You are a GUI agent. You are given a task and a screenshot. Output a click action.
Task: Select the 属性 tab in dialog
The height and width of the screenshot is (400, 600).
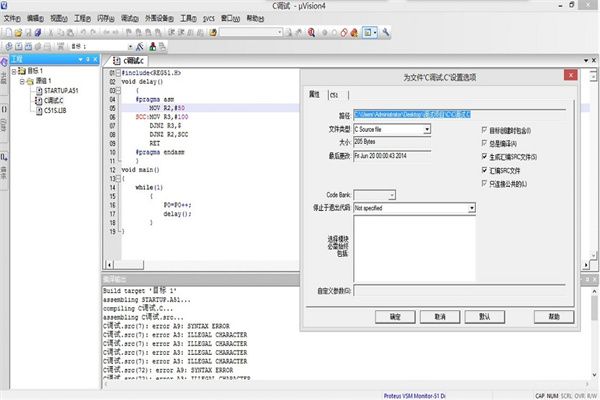[x=314, y=94]
